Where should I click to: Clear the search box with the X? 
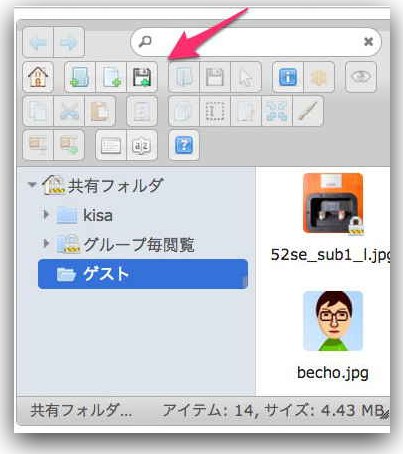pyautogui.click(x=368, y=42)
